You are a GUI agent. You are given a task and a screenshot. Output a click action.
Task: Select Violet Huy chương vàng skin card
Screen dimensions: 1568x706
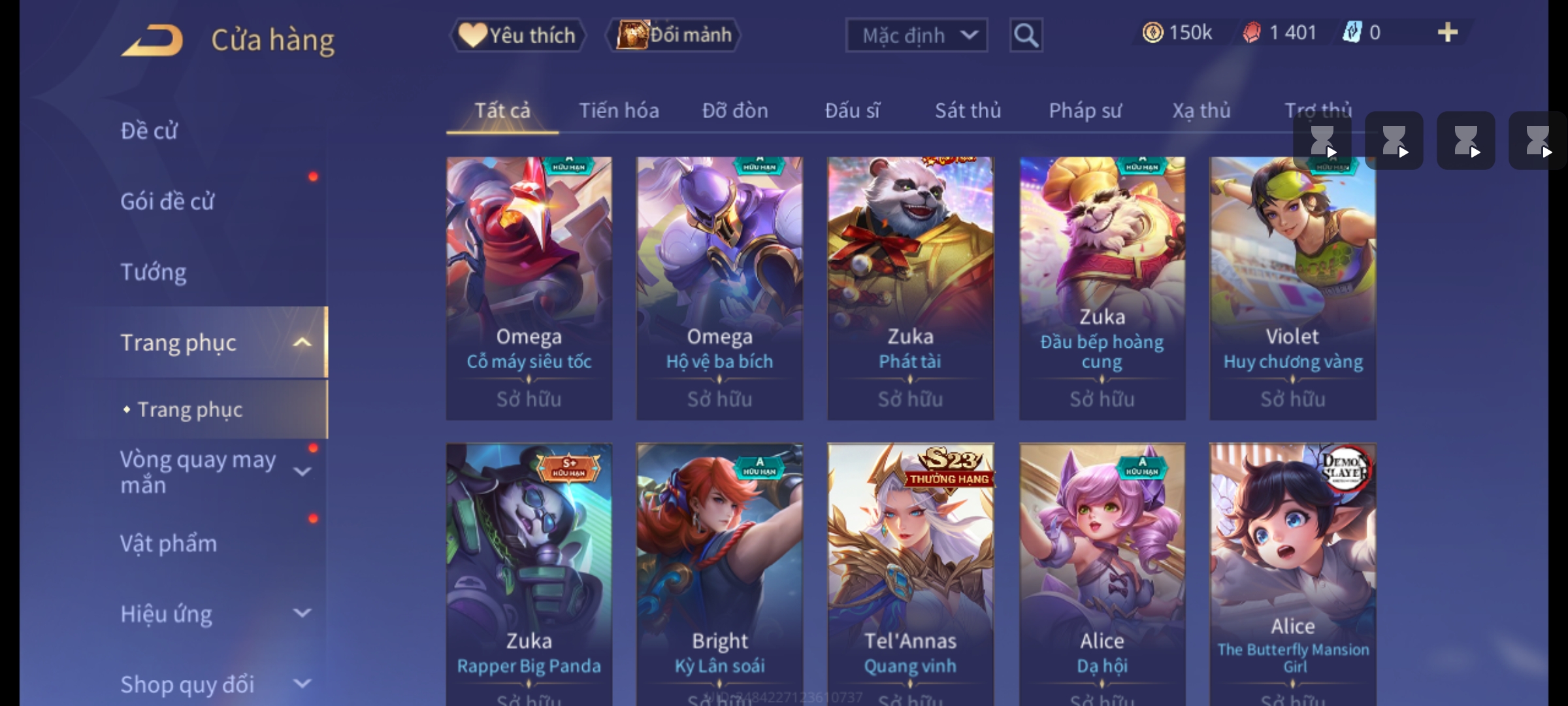pyautogui.click(x=1293, y=288)
